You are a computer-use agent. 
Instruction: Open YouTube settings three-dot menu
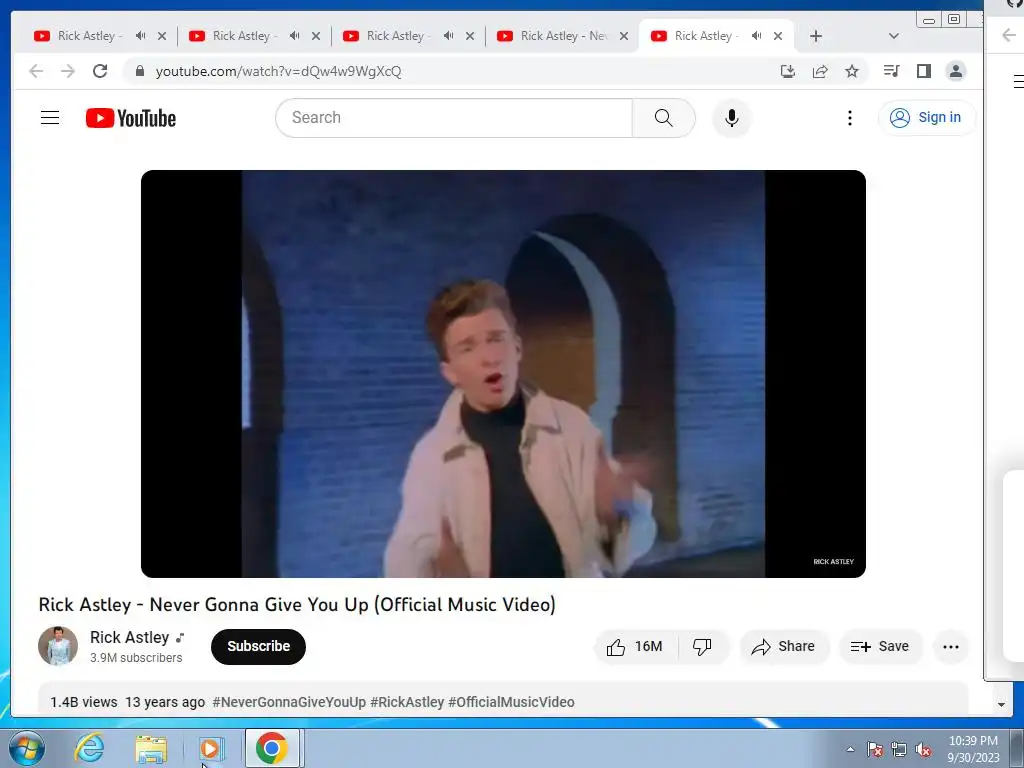click(x=850, y=118)
